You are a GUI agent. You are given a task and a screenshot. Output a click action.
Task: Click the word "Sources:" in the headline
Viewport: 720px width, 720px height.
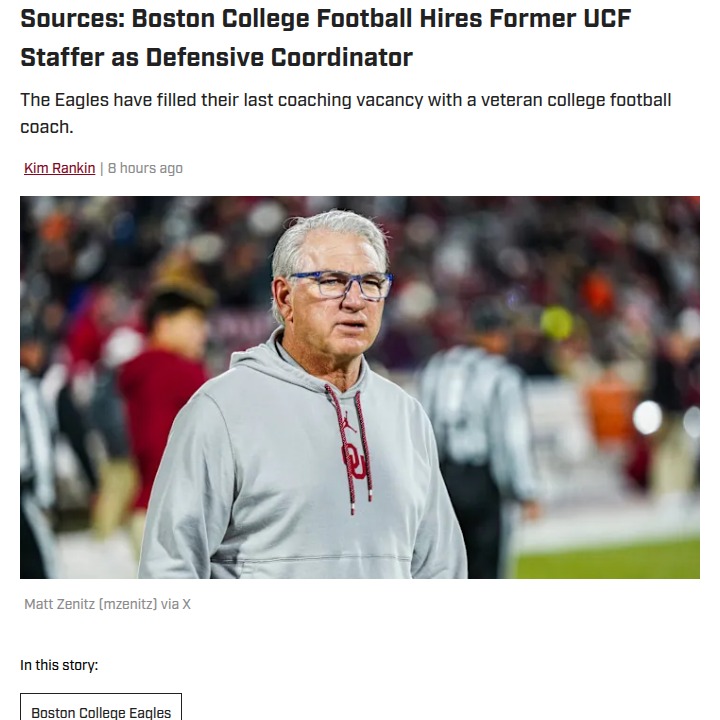click(x=71, y=18)
